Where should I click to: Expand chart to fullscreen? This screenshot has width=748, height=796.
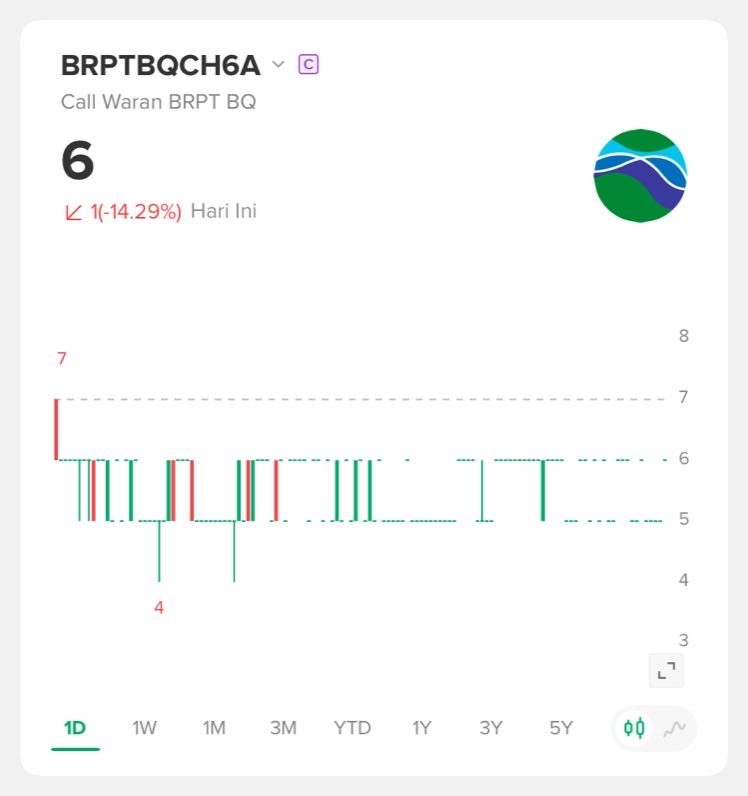pos(666,671)
